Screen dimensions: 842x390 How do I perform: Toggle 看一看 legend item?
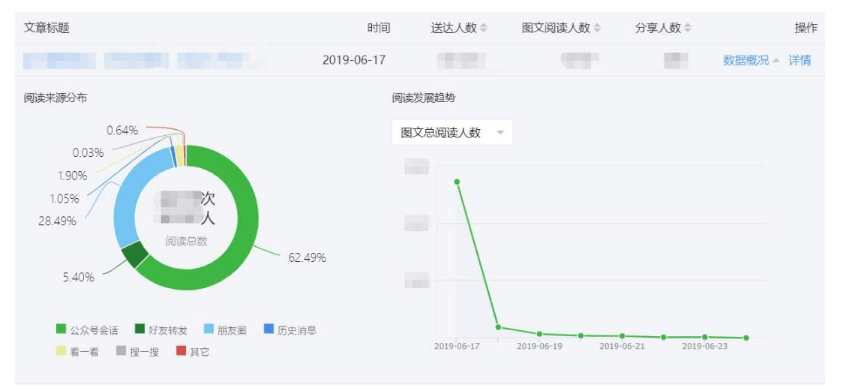tap(77, 352)
